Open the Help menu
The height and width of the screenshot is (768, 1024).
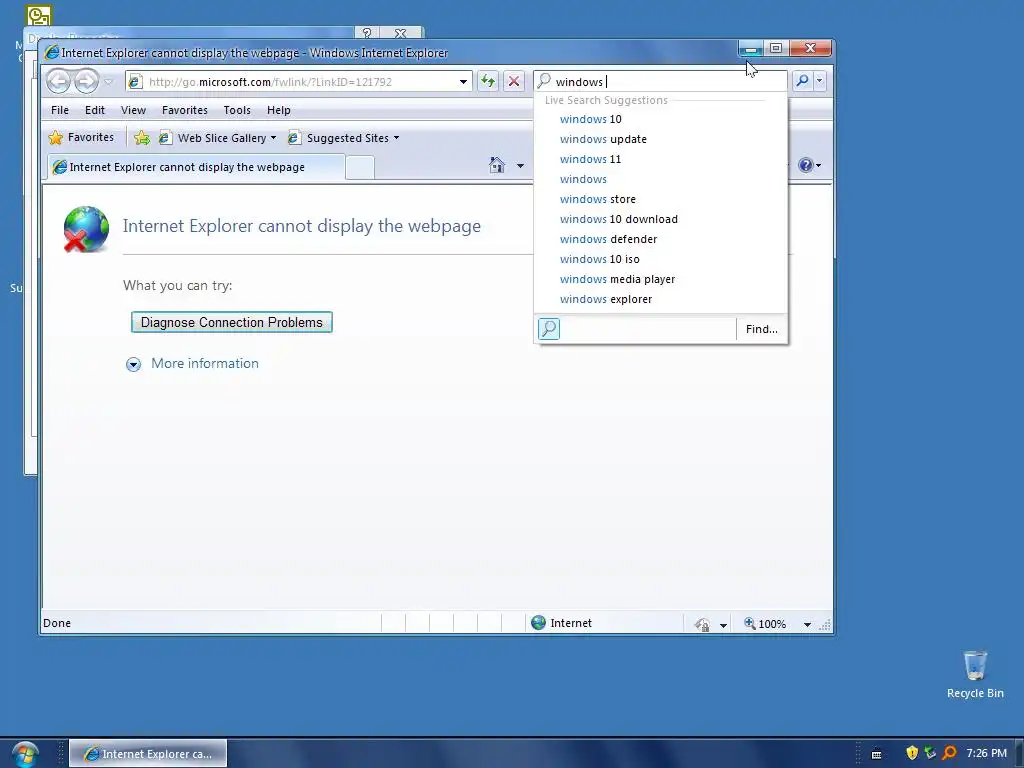click(279, 110)
